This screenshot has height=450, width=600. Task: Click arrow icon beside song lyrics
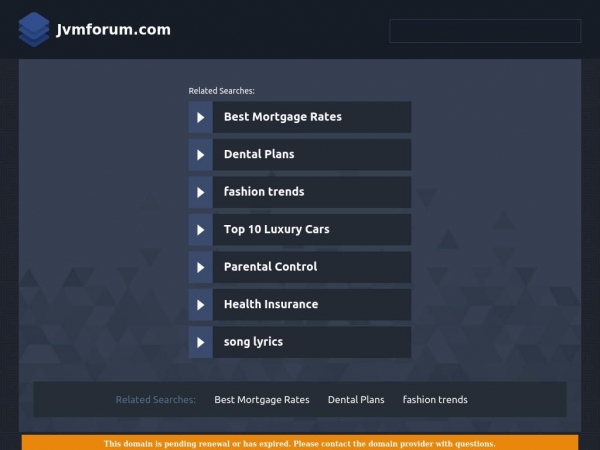pyautogui.click(x=201, y=342)
